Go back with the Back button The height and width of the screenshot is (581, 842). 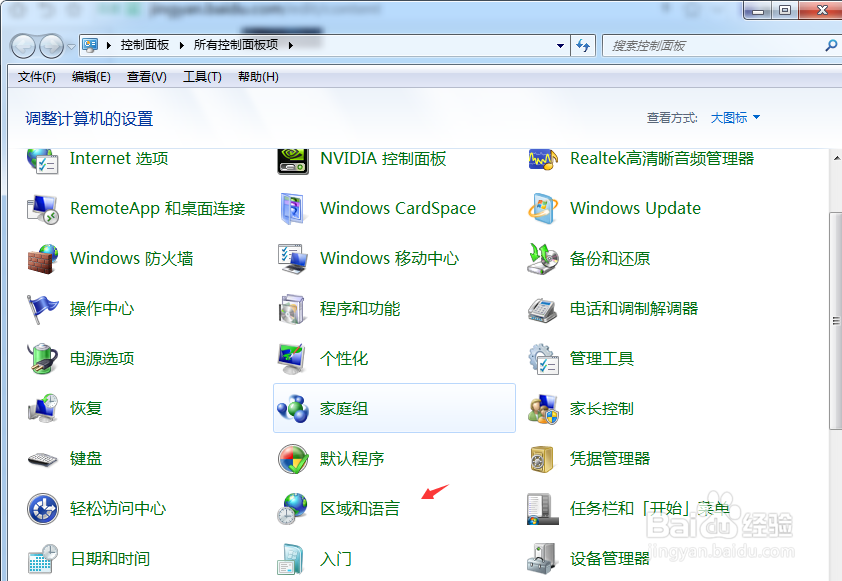(x=23, y=46)
